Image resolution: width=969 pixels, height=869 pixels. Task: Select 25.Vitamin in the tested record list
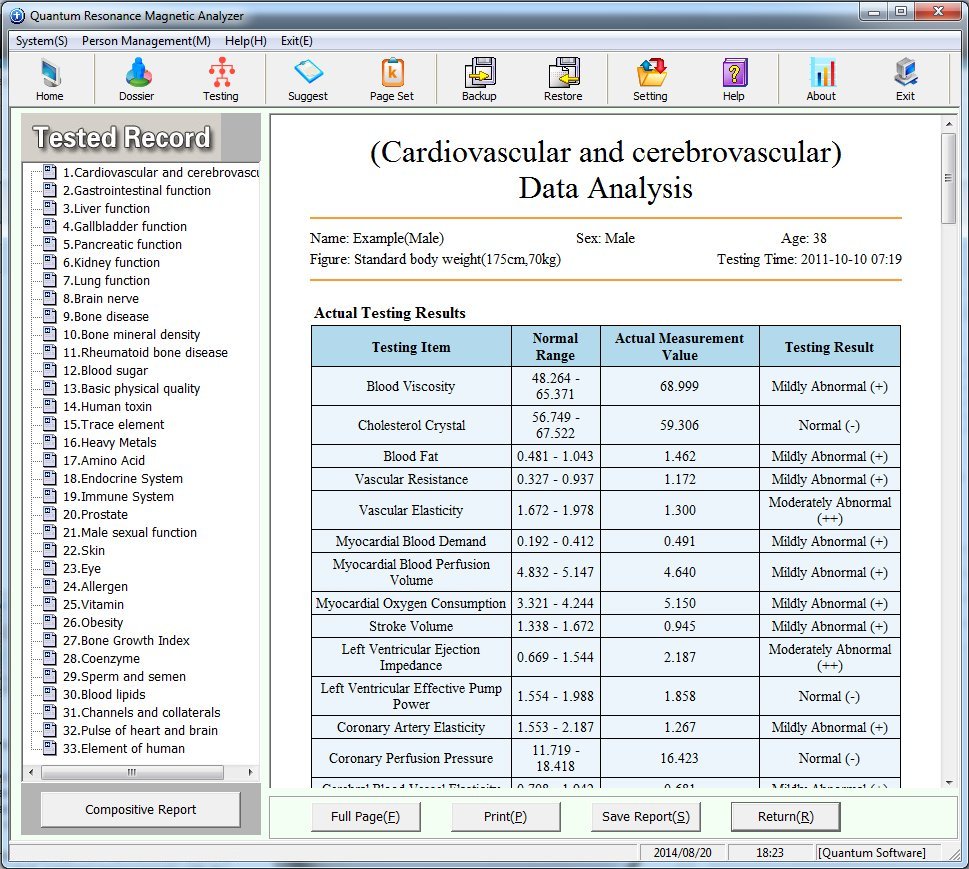pyautogui.click(x=93, y=605)
